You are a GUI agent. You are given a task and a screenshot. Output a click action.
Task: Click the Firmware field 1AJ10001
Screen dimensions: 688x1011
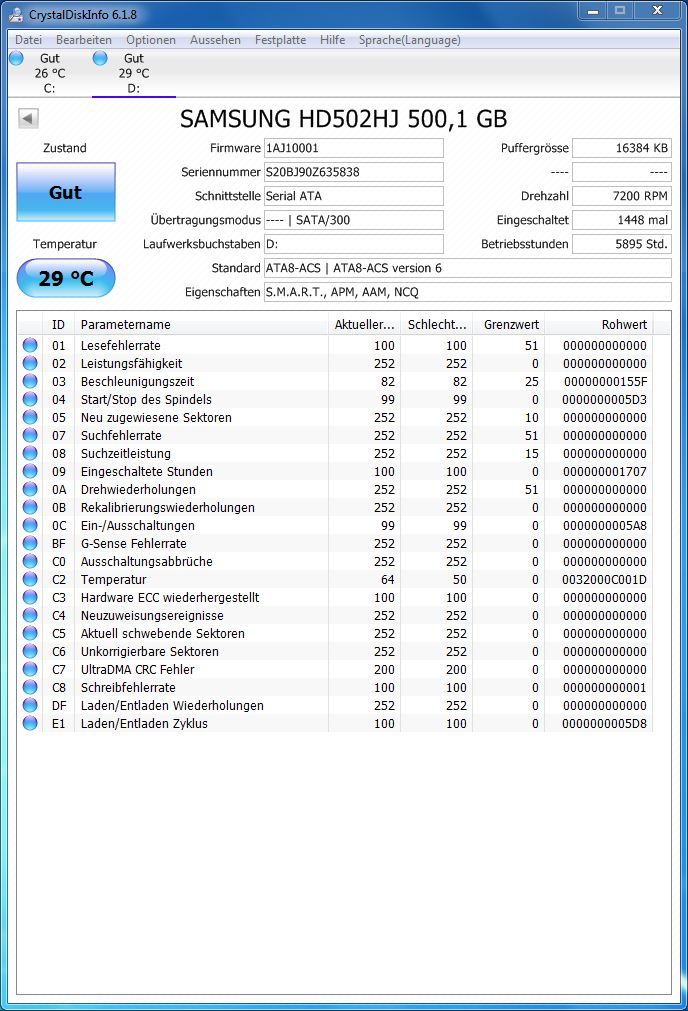tap(354, 148)
